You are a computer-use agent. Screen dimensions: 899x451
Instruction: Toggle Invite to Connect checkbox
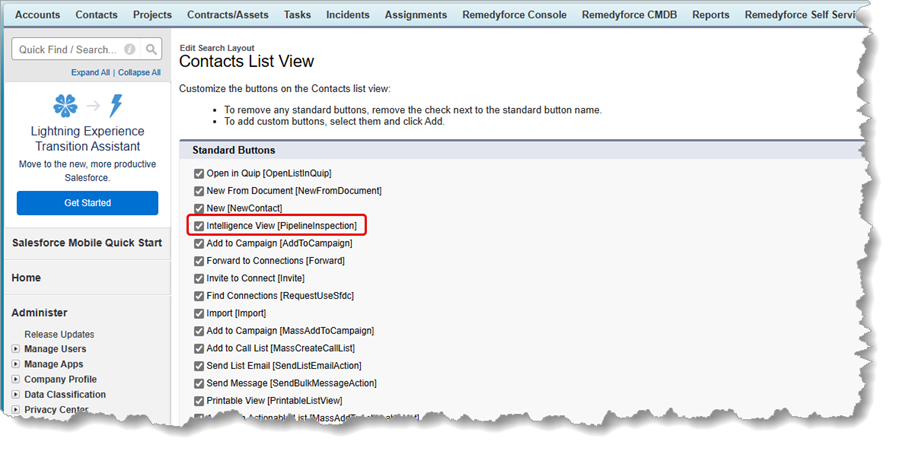(199, 279)
